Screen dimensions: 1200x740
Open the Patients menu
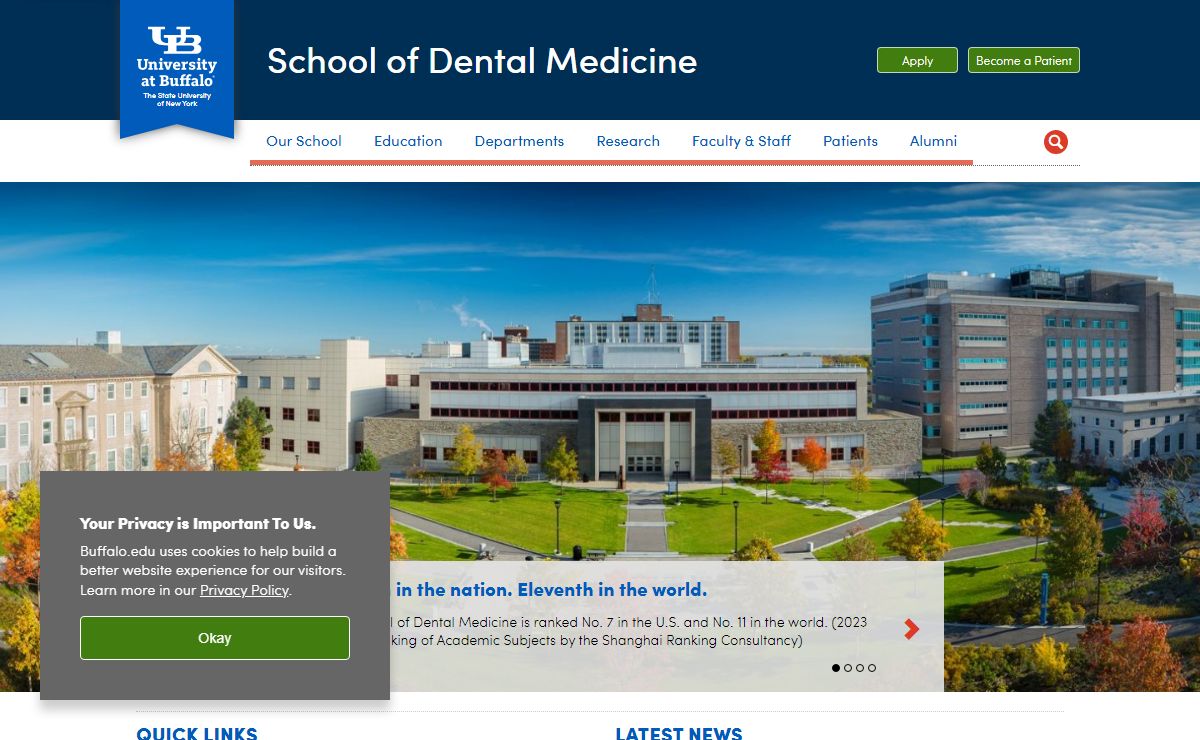point(850,141)
